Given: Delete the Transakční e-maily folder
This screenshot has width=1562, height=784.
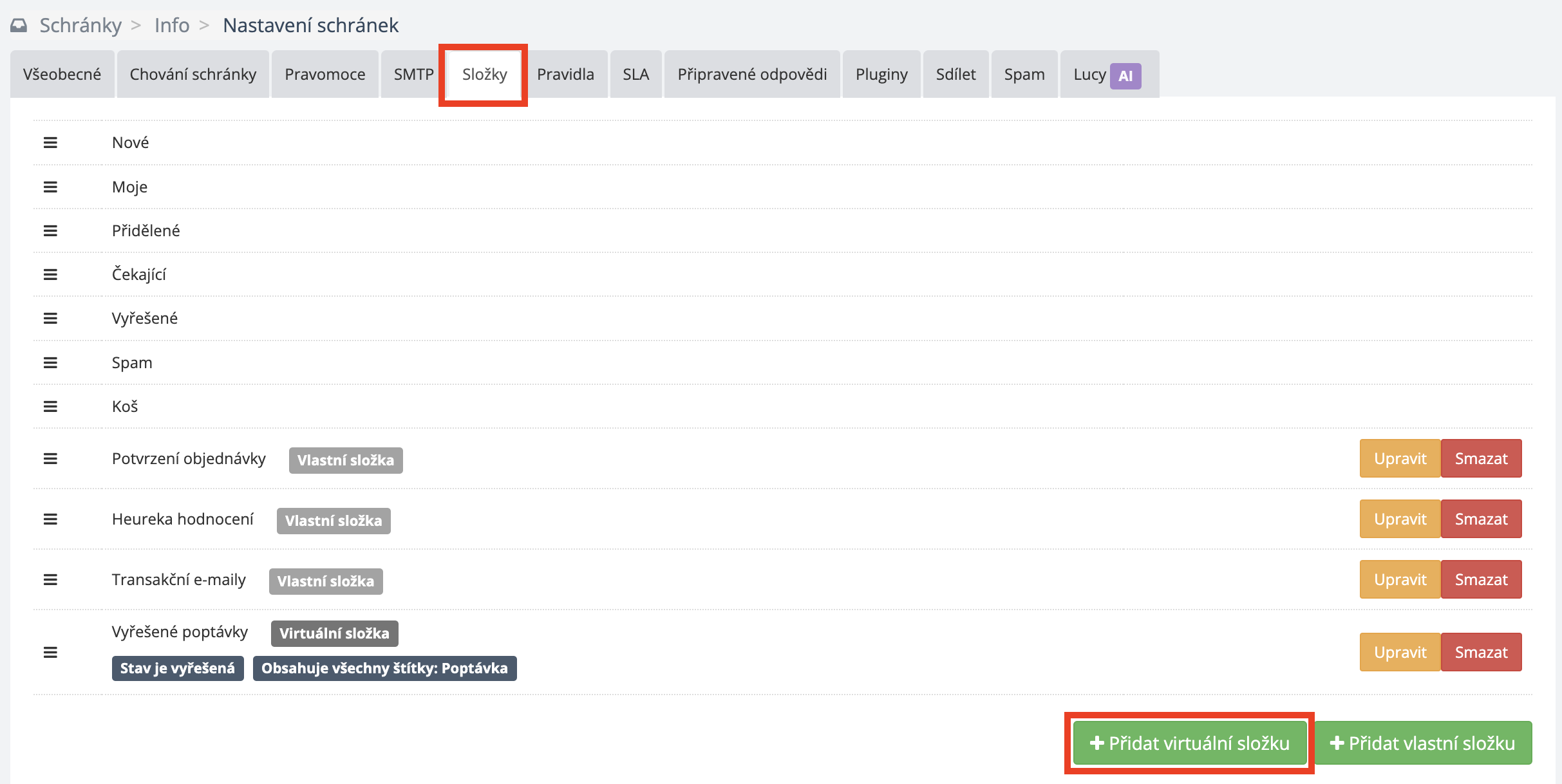Looking at the screenshot, I should (1481, 579).
